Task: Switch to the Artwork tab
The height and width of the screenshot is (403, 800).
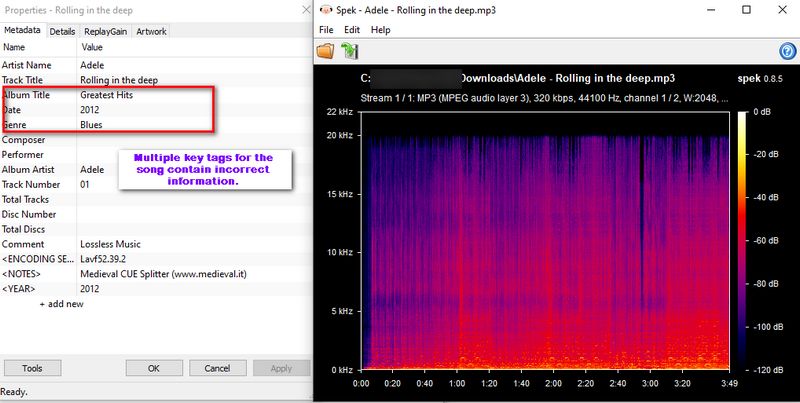Action: (x=152, y=32)
